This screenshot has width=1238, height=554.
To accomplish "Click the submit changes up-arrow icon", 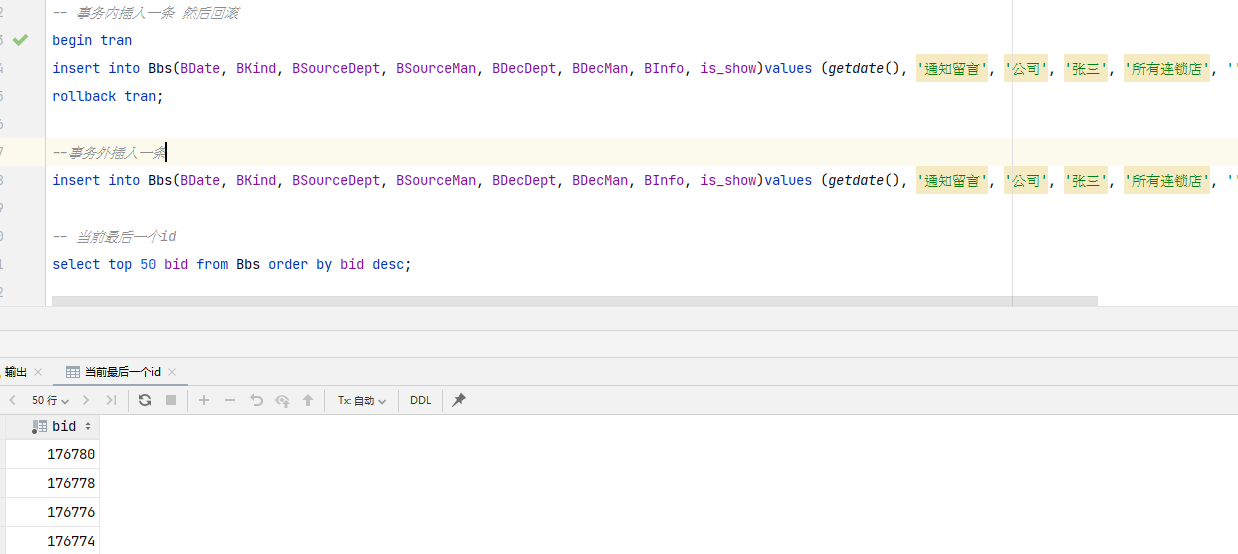I will click(x=308, y=400).
